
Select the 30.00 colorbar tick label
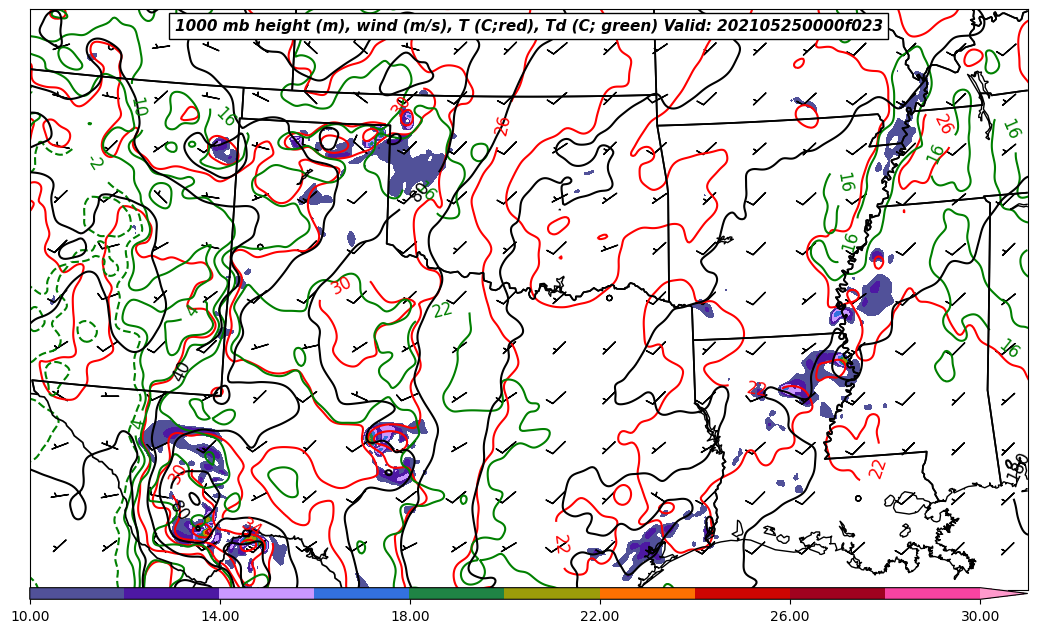980,616
